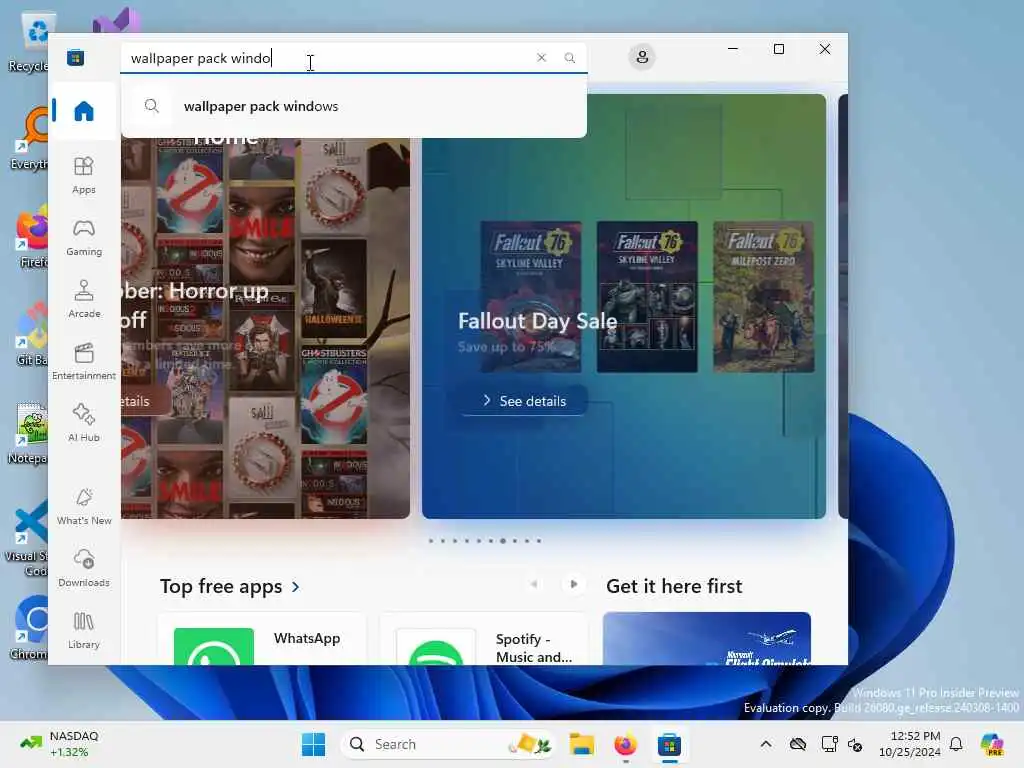Click the cloud sync tray icon
The image size is (1024, 768).
coord(797,744)
